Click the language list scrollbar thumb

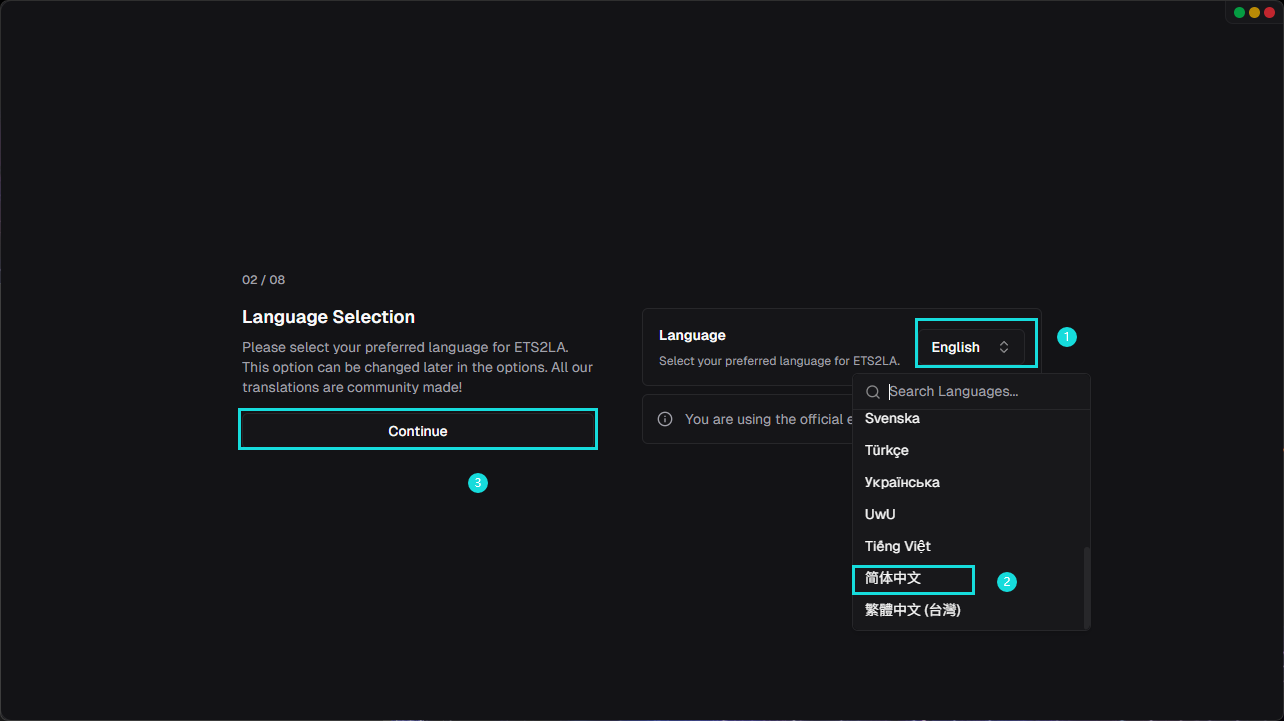pyautogui.click(x=1087, y=587)
